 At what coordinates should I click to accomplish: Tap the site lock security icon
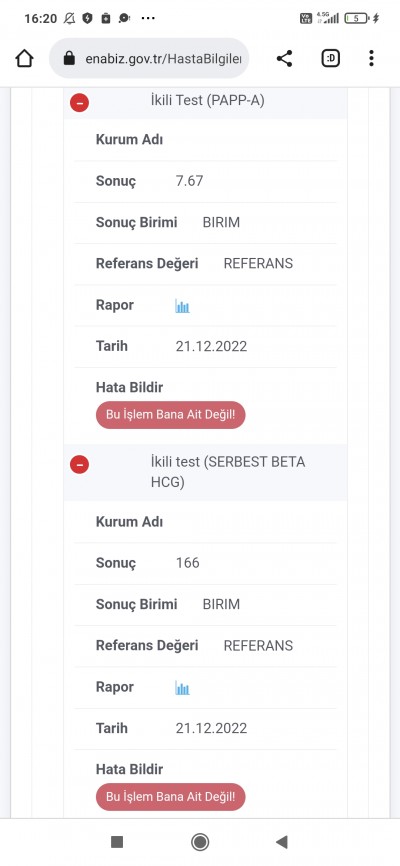coord(69,59)
